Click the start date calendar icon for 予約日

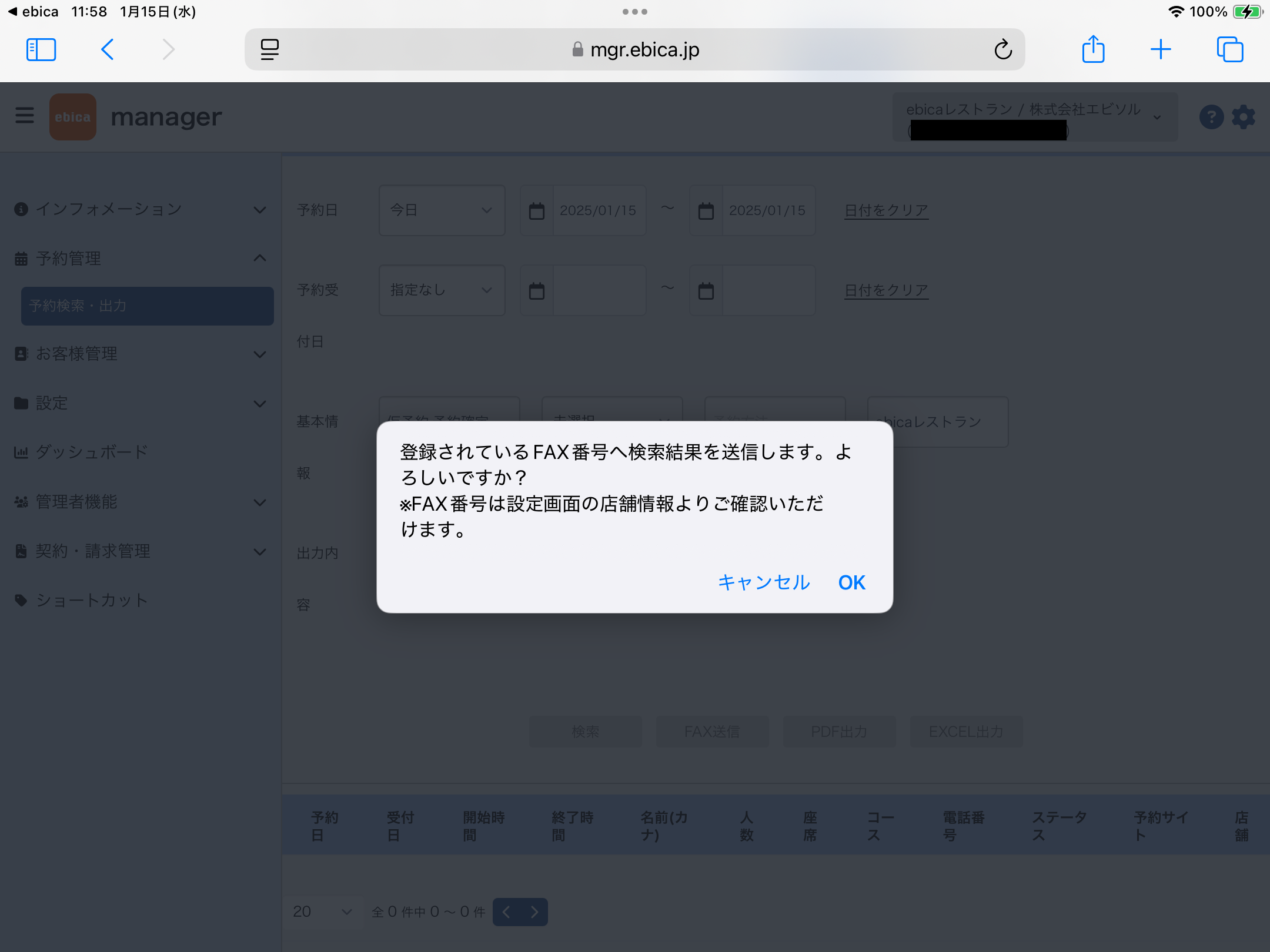point(537,210)
